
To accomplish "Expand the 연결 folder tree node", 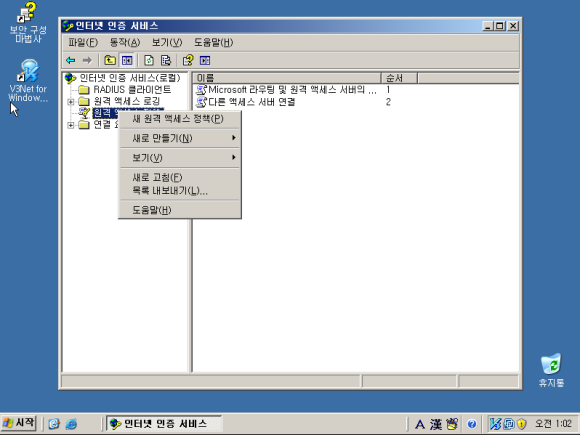I will click(70, 125).
